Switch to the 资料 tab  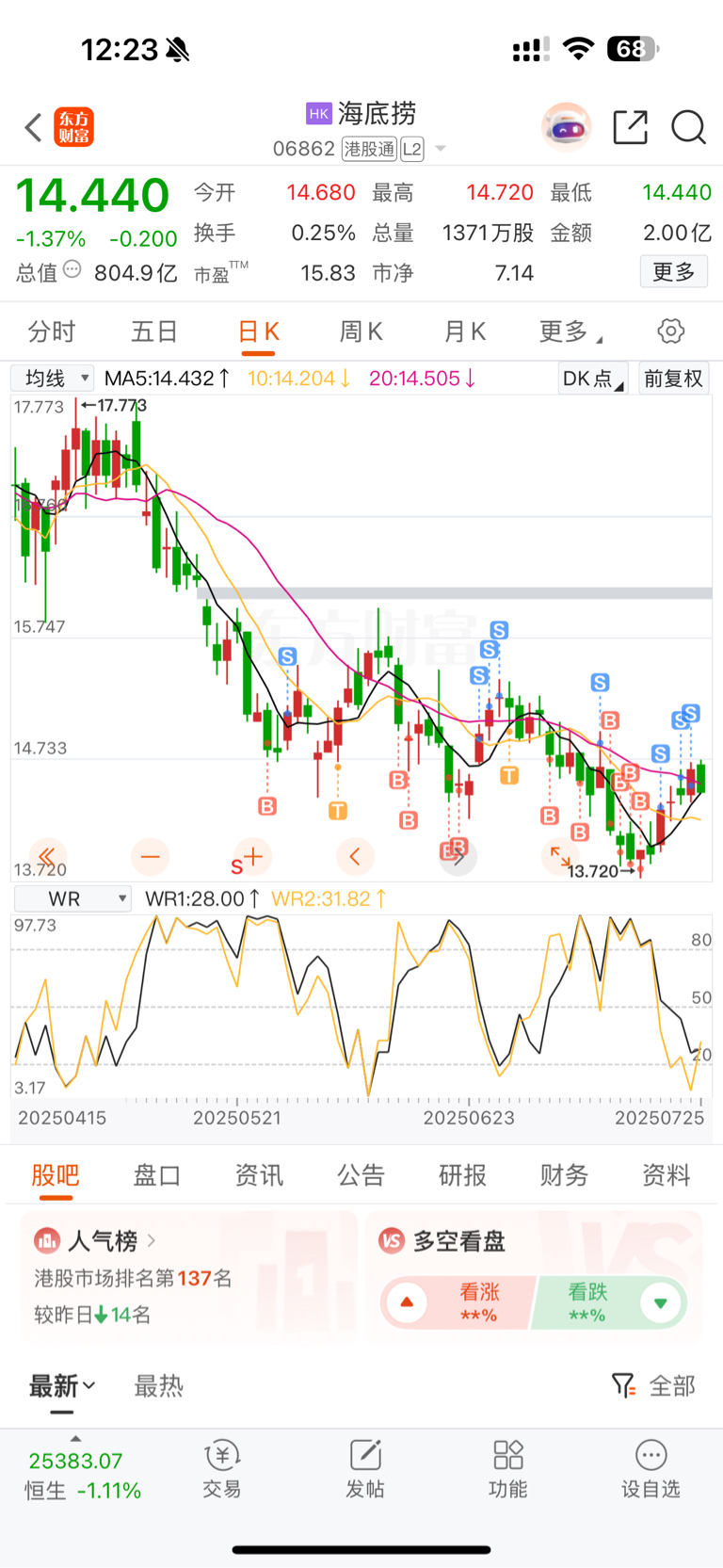(x=666, y=1175)
